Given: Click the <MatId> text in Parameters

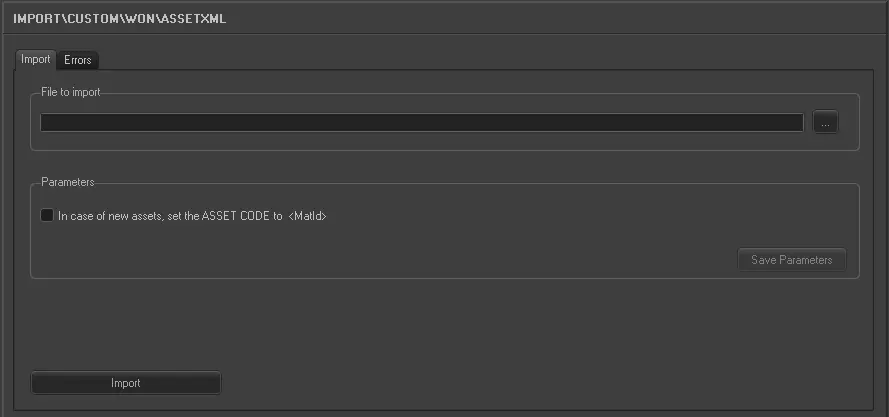Looking at the screenshot, I should pos(308,215).
